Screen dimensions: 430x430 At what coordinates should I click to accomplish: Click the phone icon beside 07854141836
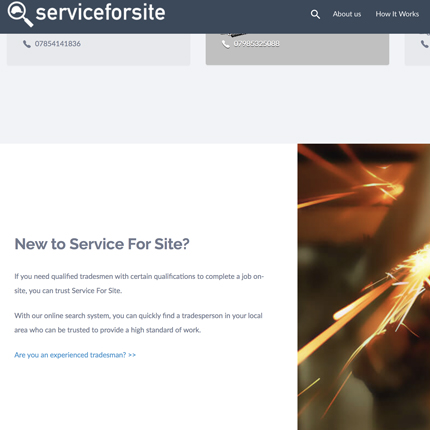[27, 44]
